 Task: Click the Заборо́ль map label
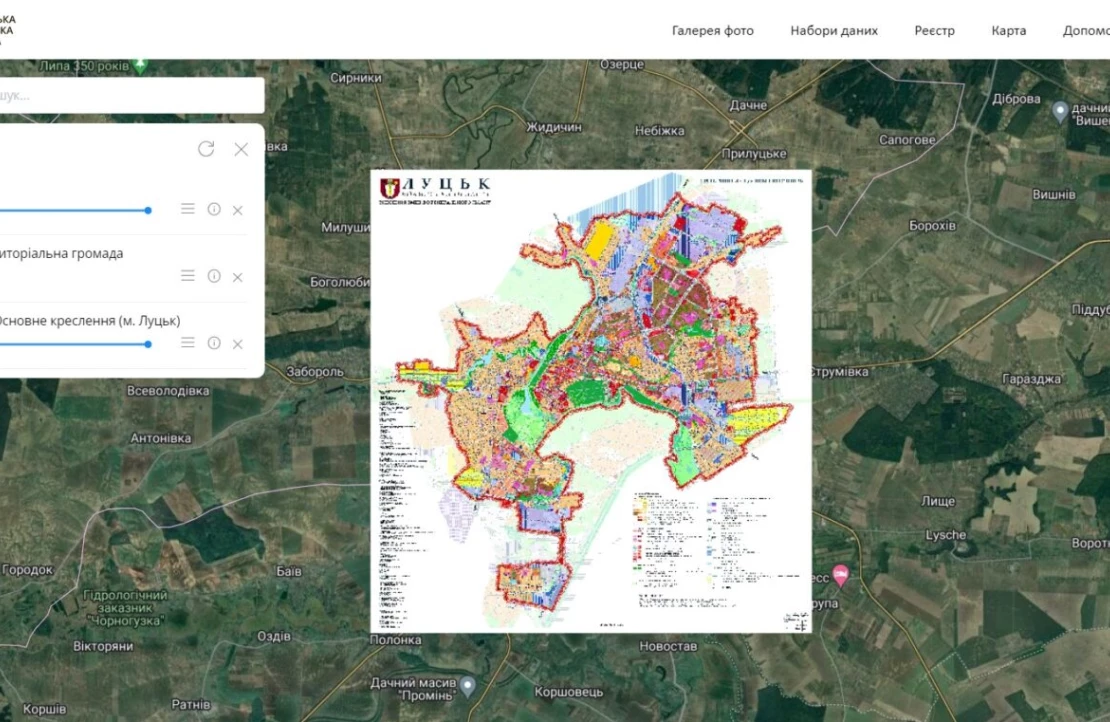coord(315,372)
